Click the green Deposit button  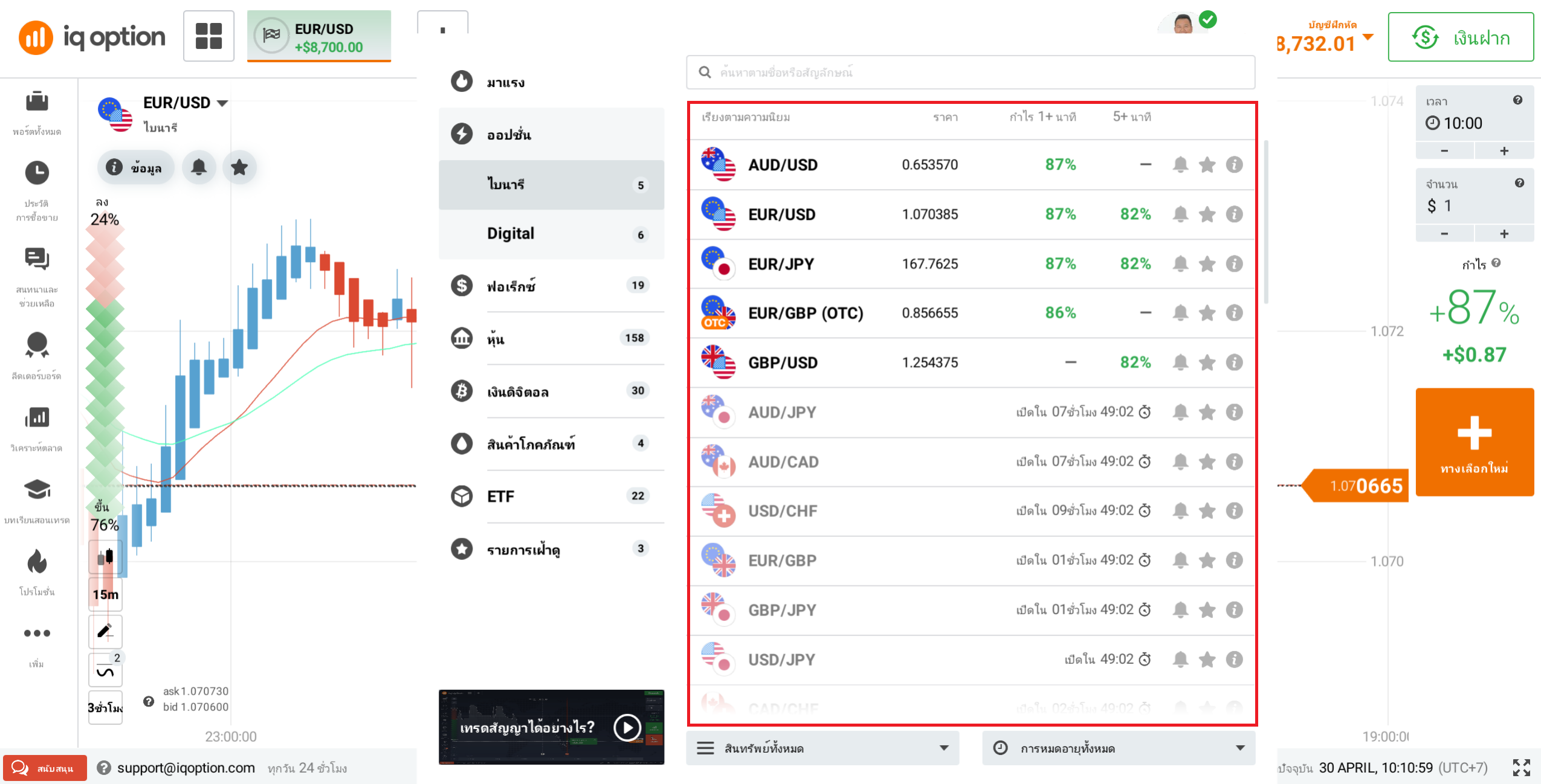point(1460,37)
